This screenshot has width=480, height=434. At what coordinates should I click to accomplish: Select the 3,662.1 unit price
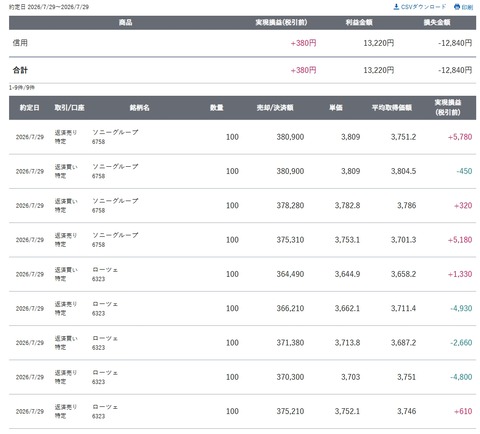347,309
